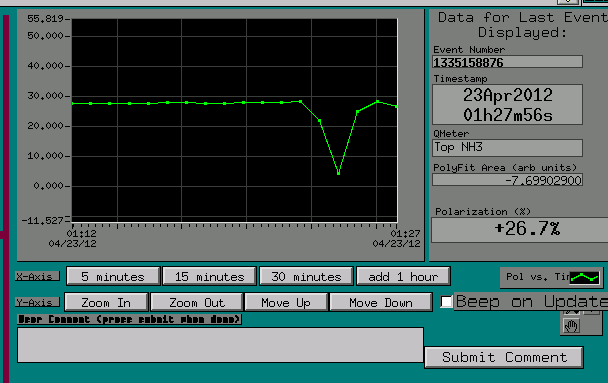The width and height of the screenshot is (608, 383).
Task: Click the partly hidden zoom tool above hand icon
Action: pyautogui.click(x=571, y=312)
